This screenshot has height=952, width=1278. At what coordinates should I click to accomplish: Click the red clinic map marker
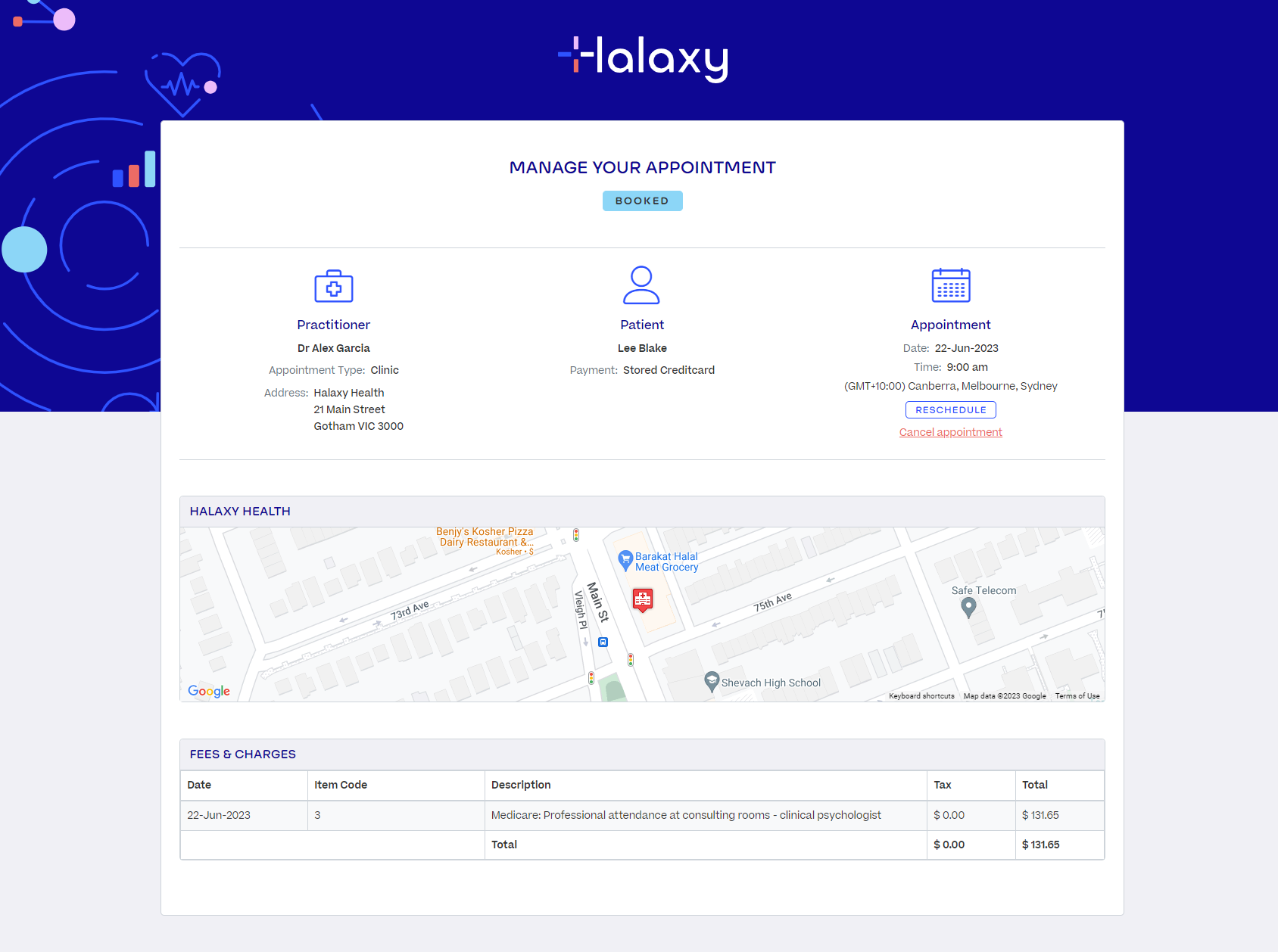click(643, 600)
